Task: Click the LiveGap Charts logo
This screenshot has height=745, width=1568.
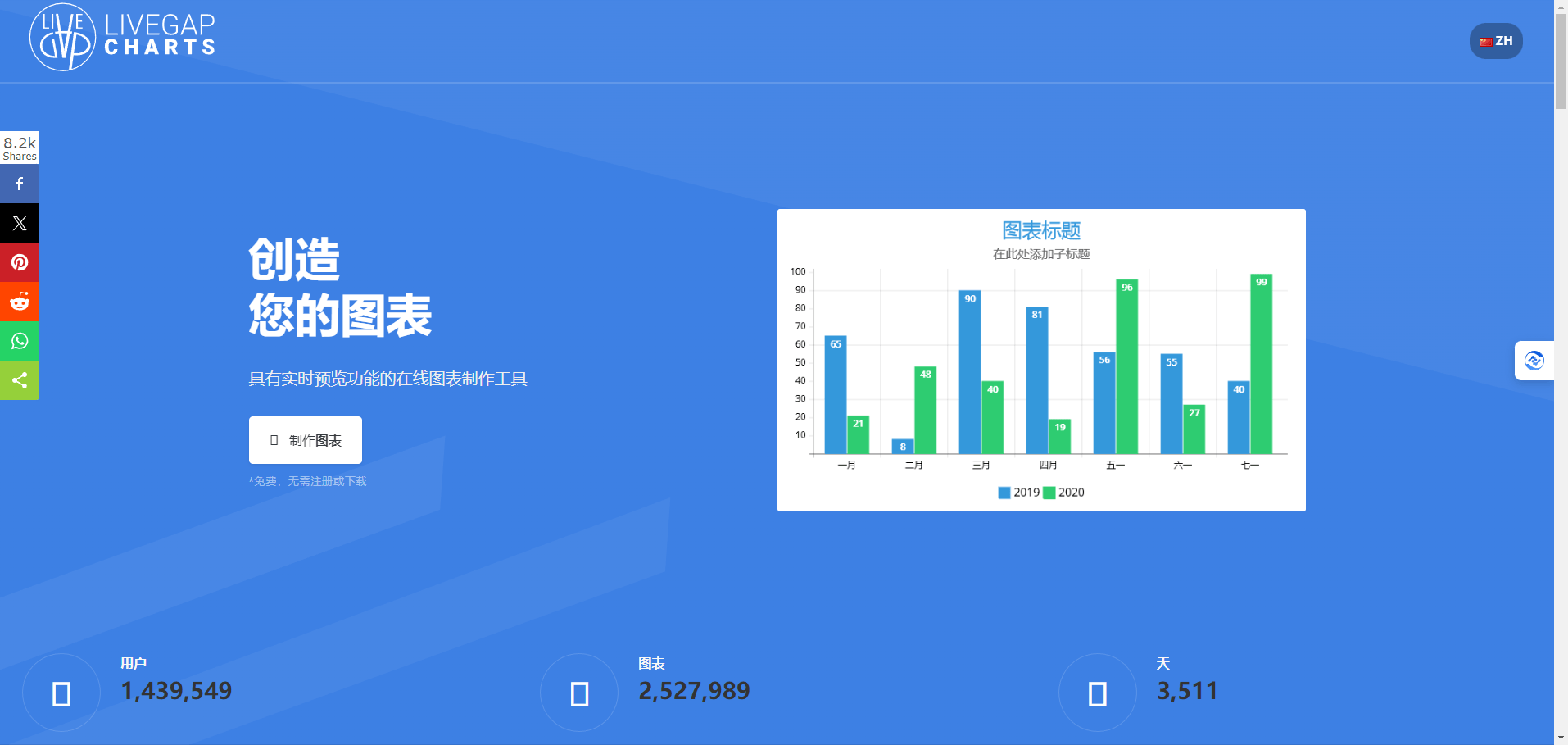Action: point(121,36)
